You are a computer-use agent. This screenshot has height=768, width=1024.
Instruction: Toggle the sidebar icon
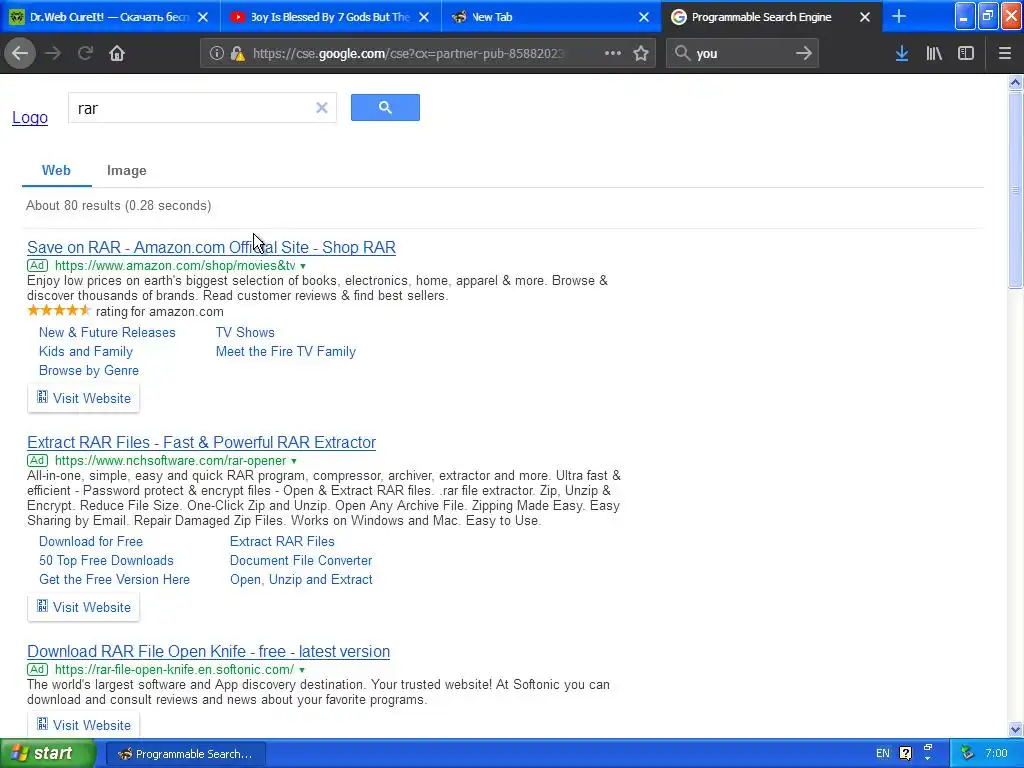click(x=966, y=54)
